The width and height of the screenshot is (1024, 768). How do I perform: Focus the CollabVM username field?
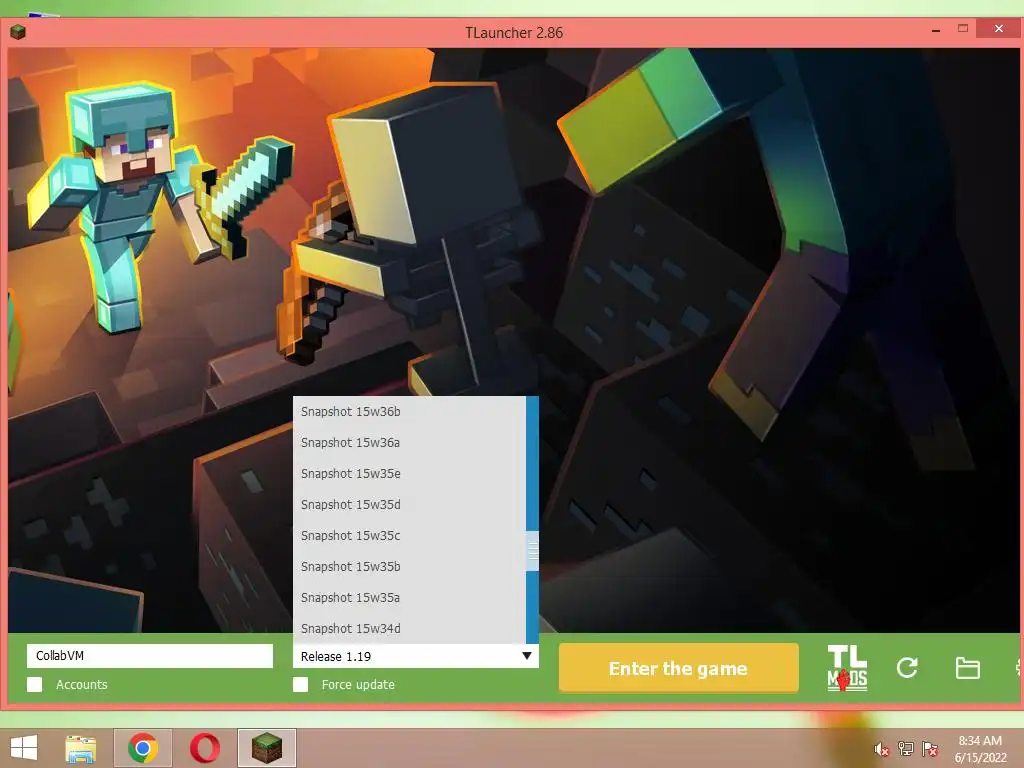150,656
